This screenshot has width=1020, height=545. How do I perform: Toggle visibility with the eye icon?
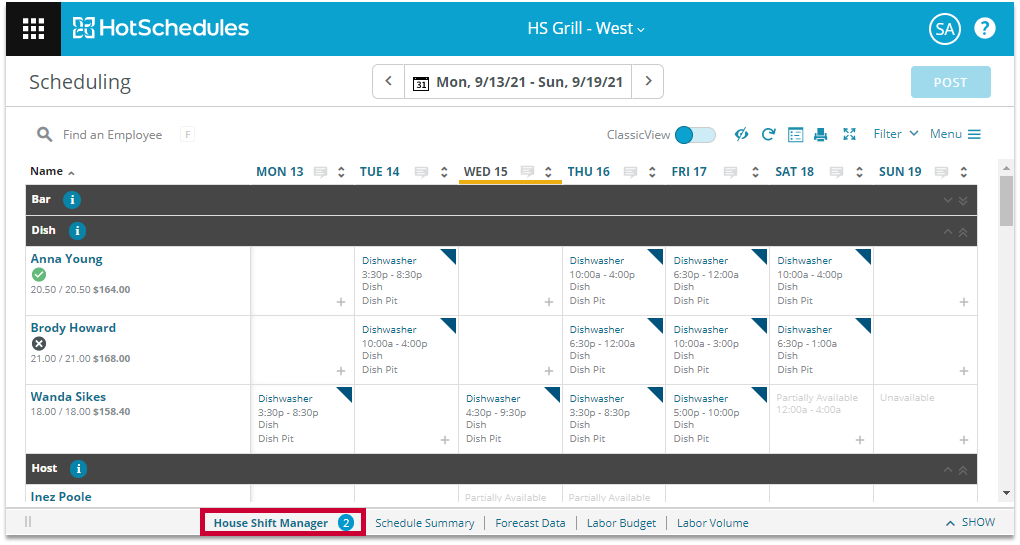pos(741,135)
